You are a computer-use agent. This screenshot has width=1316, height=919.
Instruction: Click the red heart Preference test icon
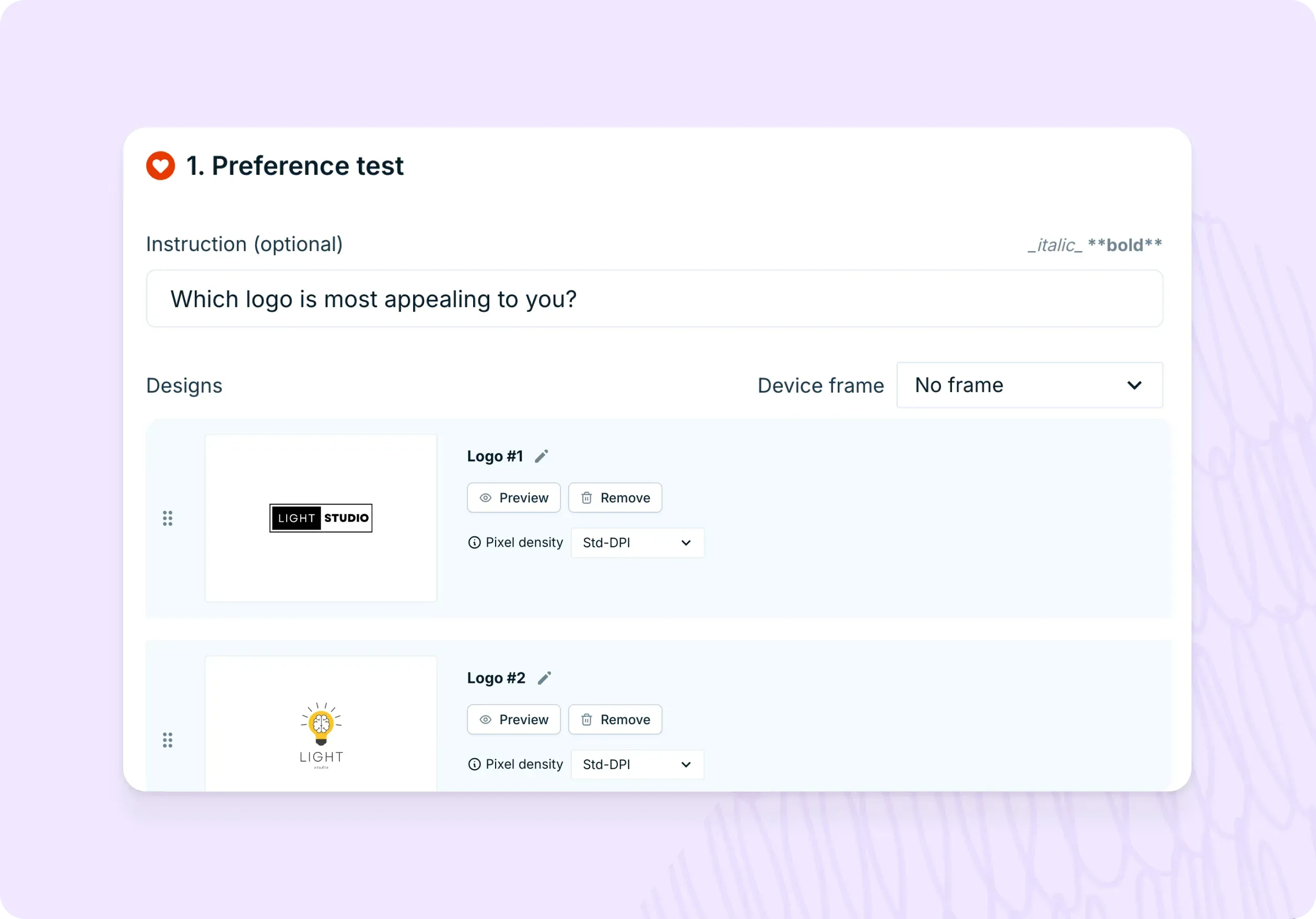(x=160, y=166)
